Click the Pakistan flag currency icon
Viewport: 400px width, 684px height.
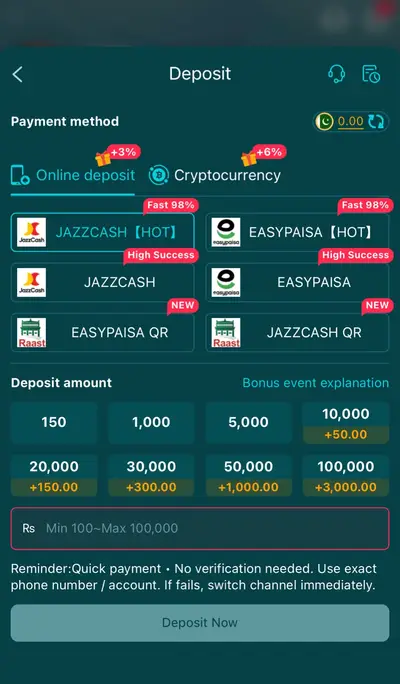click(324, 122)
